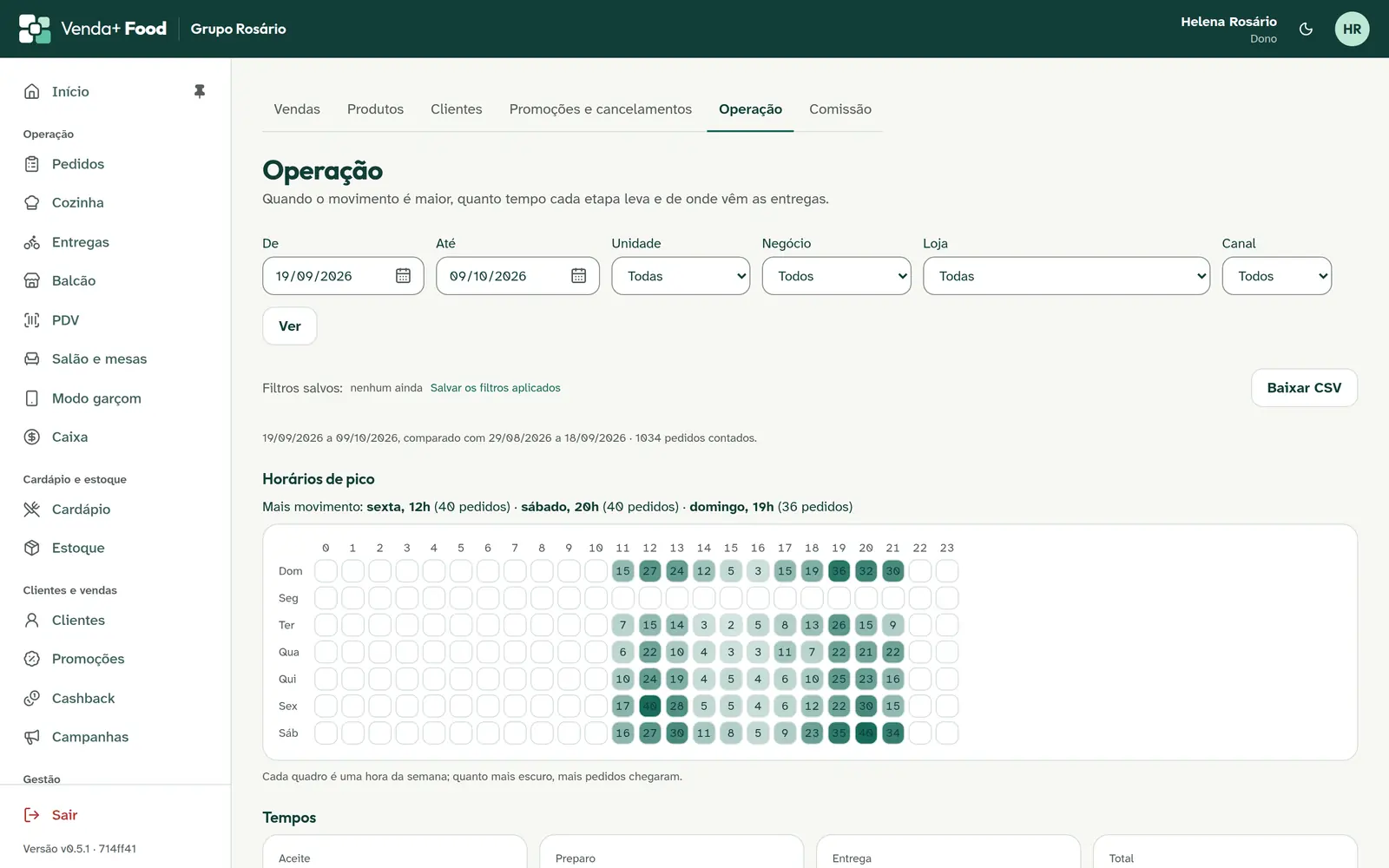Open the HR user avatar
The image size is (1389, 868).
click(x=1352, y=29)
